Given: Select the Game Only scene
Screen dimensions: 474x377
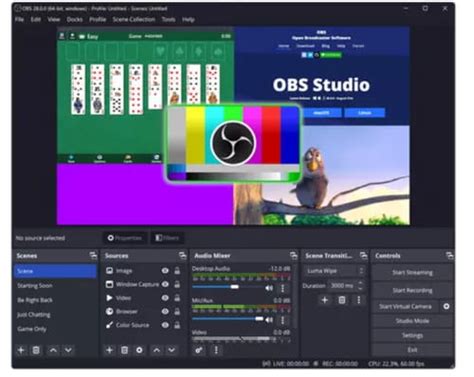Looking at the screenshot, I should [55, 329].
